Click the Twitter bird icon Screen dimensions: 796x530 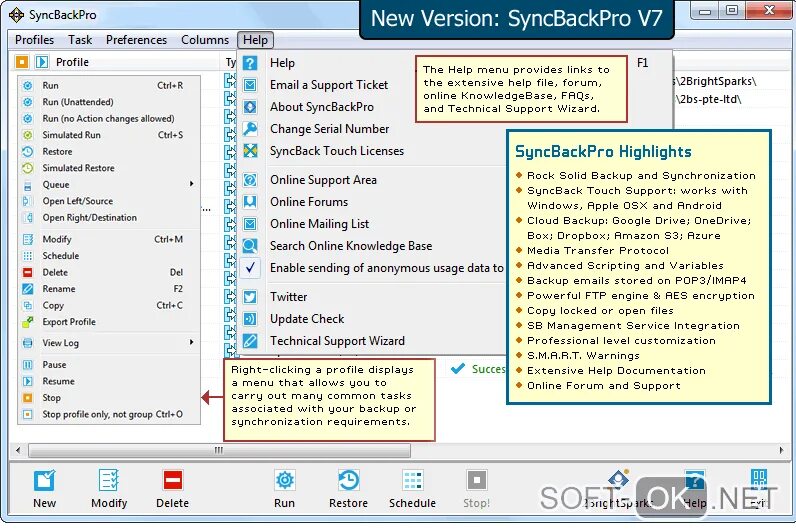click(250, 297)
